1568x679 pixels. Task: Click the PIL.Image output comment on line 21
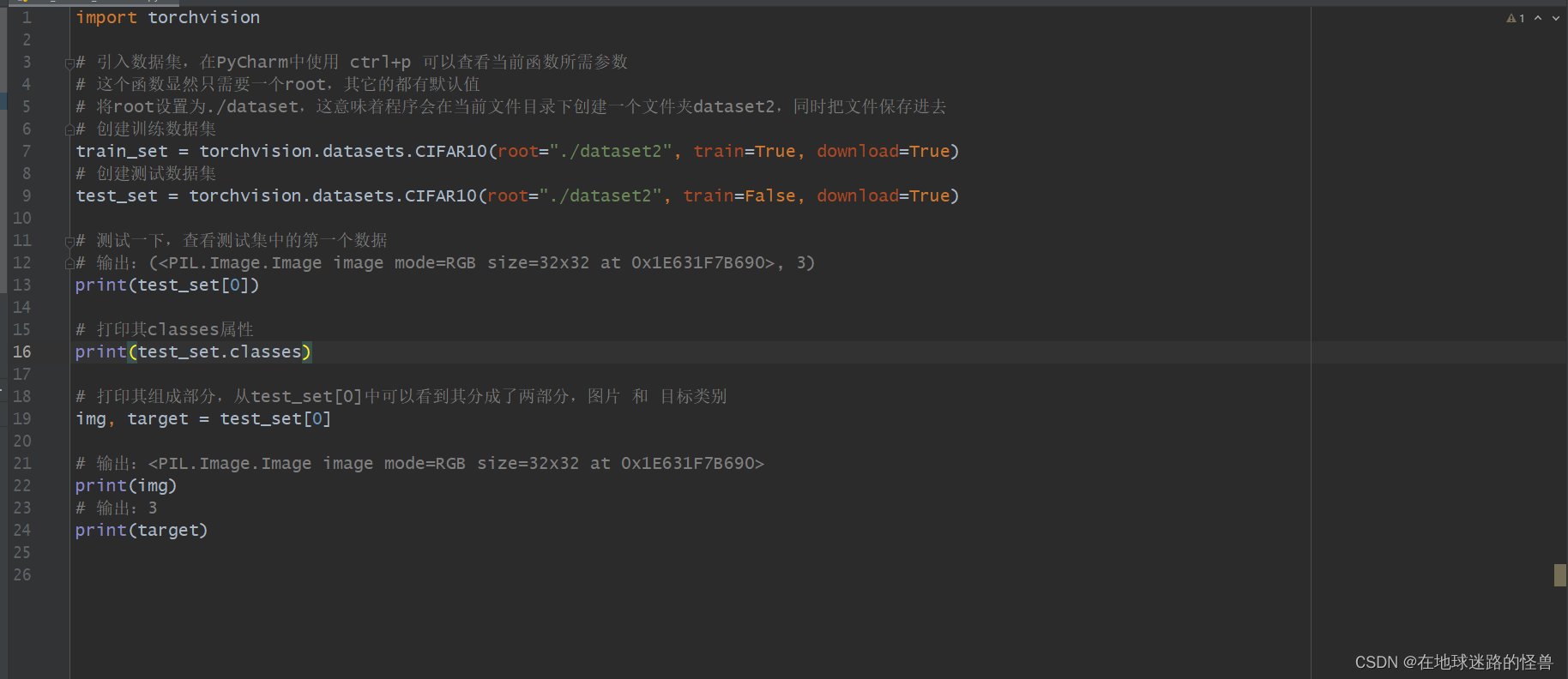419,463
